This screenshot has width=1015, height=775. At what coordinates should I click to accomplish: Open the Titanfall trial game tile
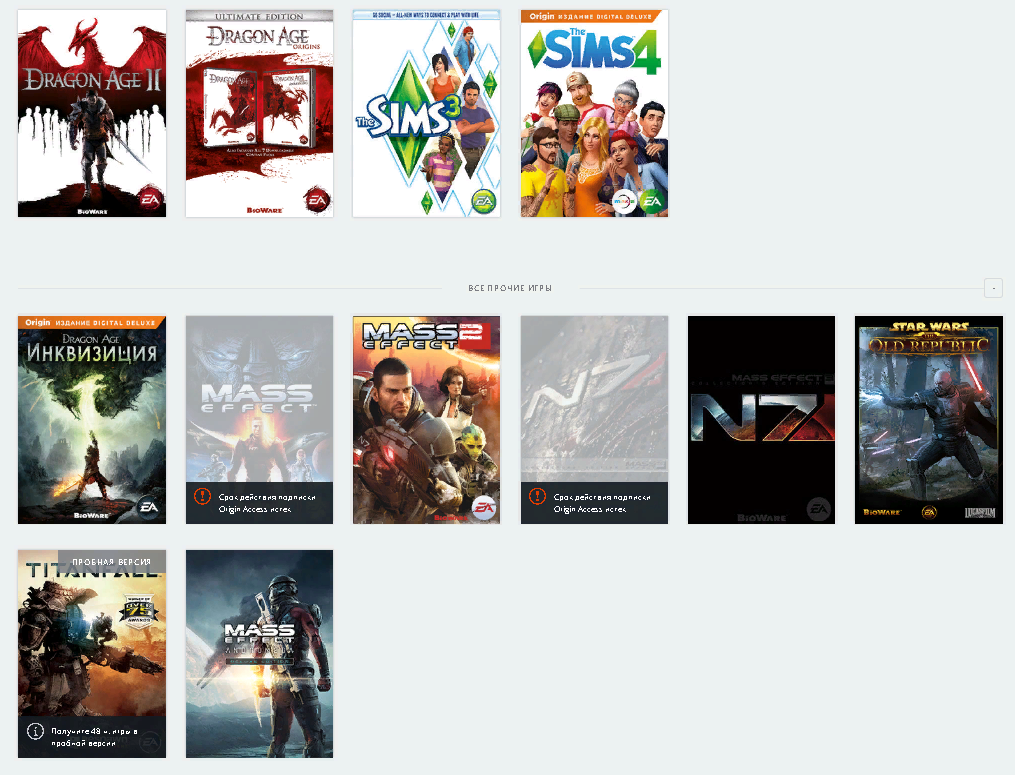[92, 654]
